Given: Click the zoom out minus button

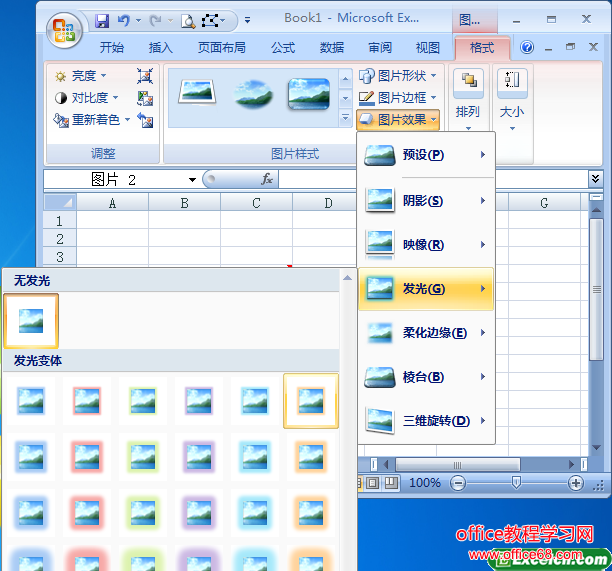Looking at the screenshot, I should (457, 483).
